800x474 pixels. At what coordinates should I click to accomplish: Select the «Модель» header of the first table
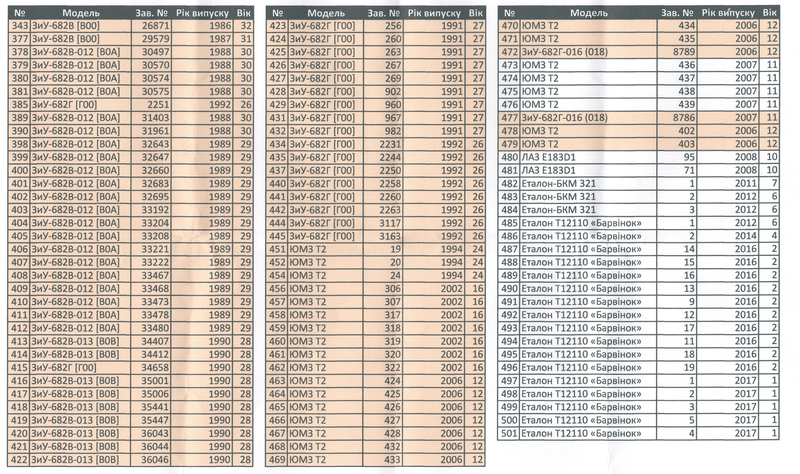click(81, 13)
